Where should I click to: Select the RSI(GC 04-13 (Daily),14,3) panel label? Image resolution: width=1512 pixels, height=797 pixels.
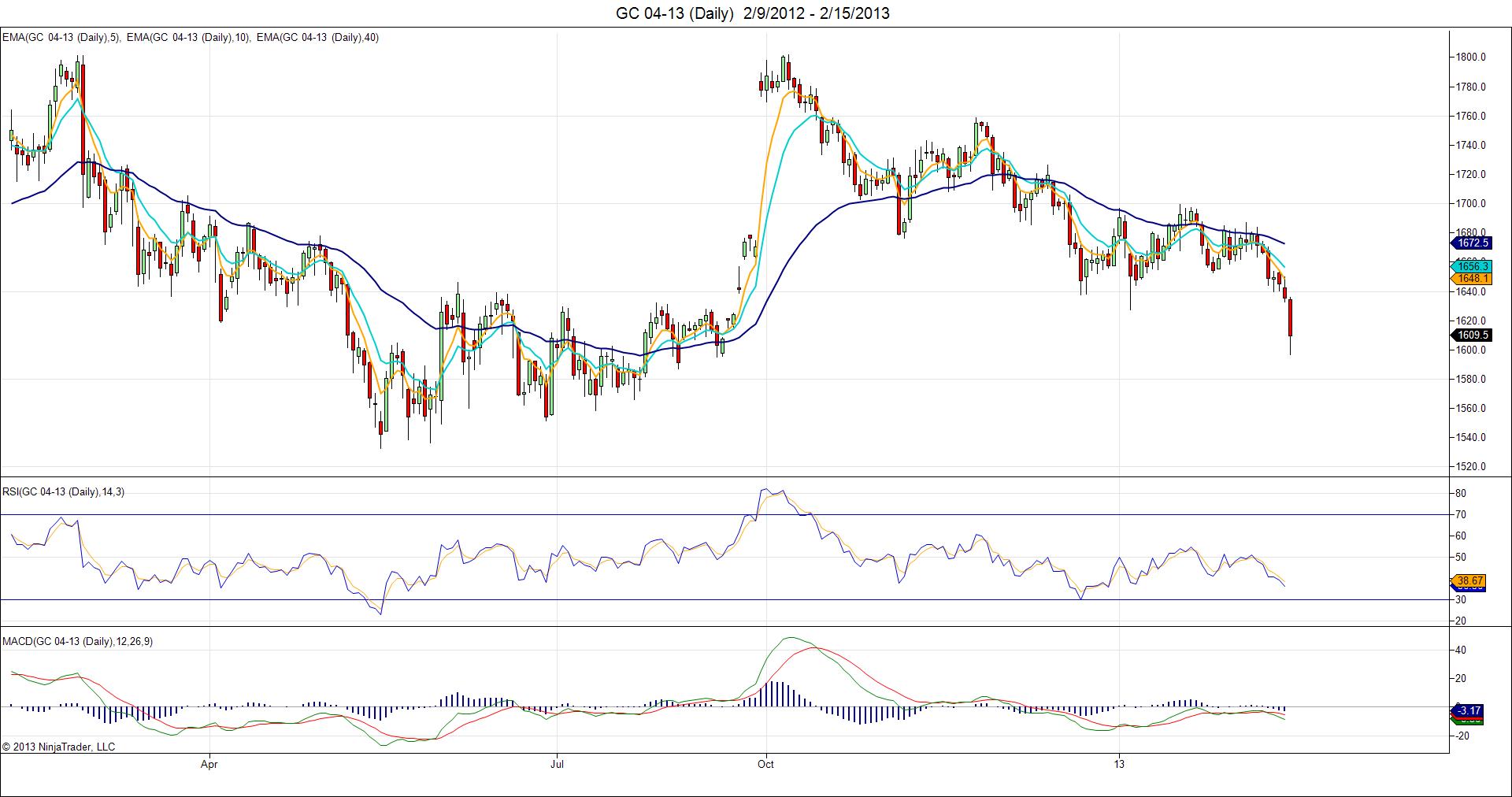point(64,492)
